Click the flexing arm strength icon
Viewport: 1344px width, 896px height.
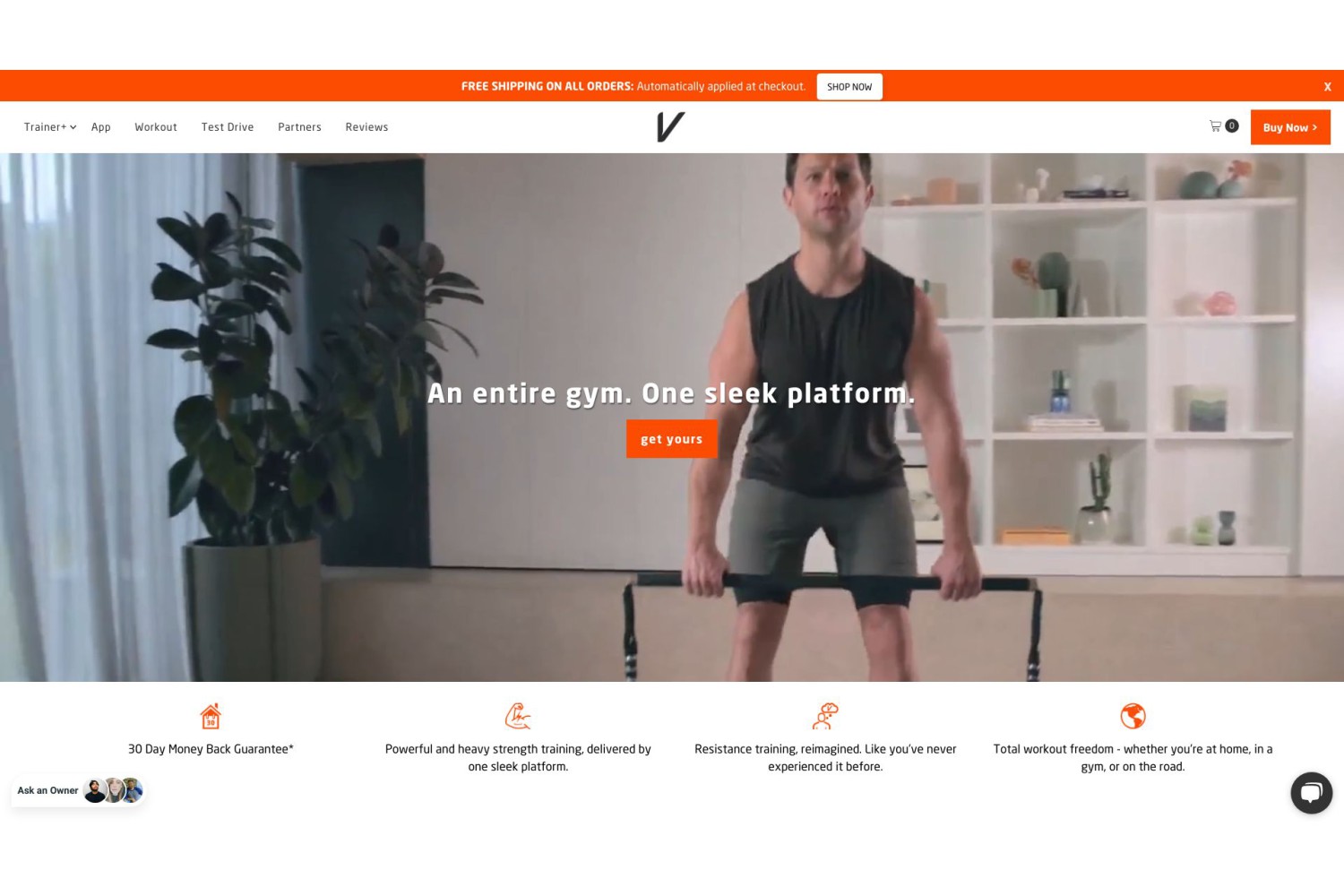[x=518, y=716]
